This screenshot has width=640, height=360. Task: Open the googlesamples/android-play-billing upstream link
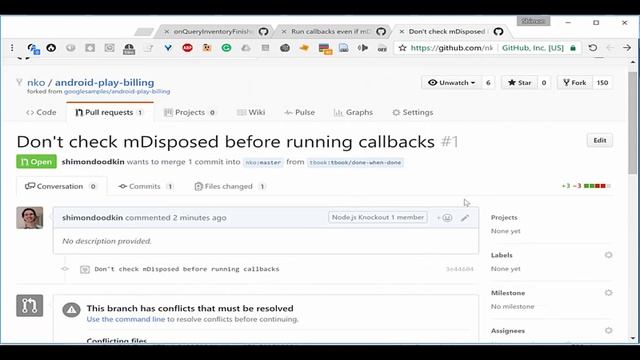[x=117, y=91]
